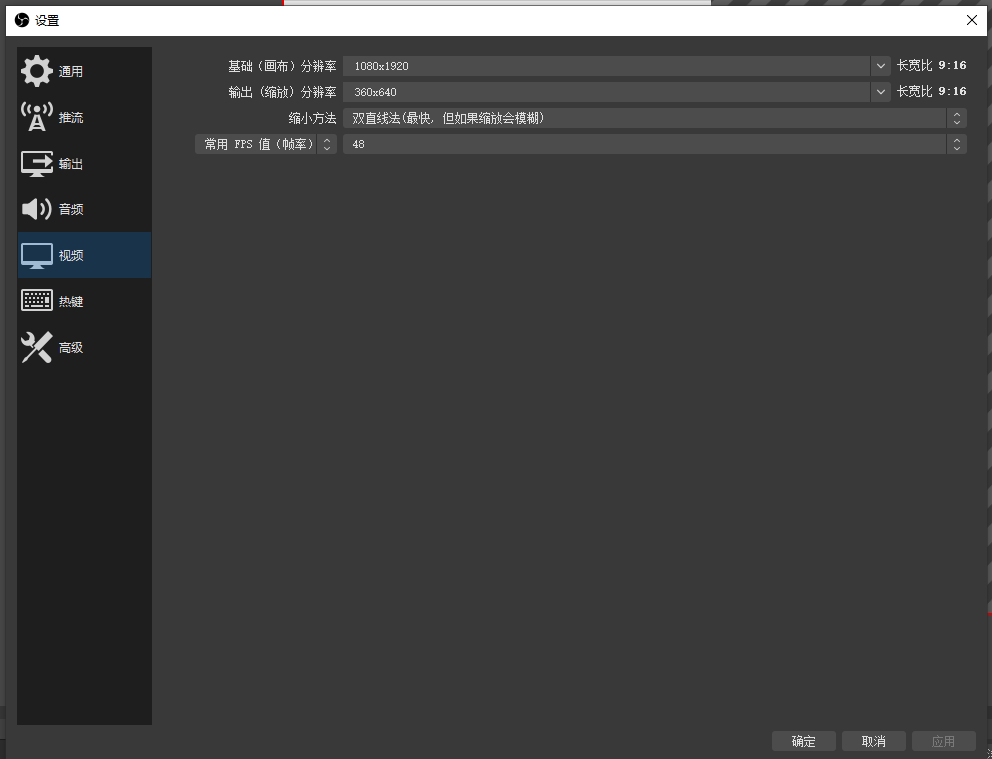
Task: Switch to the 通用 settings page
Action: [x=84, y=71]
